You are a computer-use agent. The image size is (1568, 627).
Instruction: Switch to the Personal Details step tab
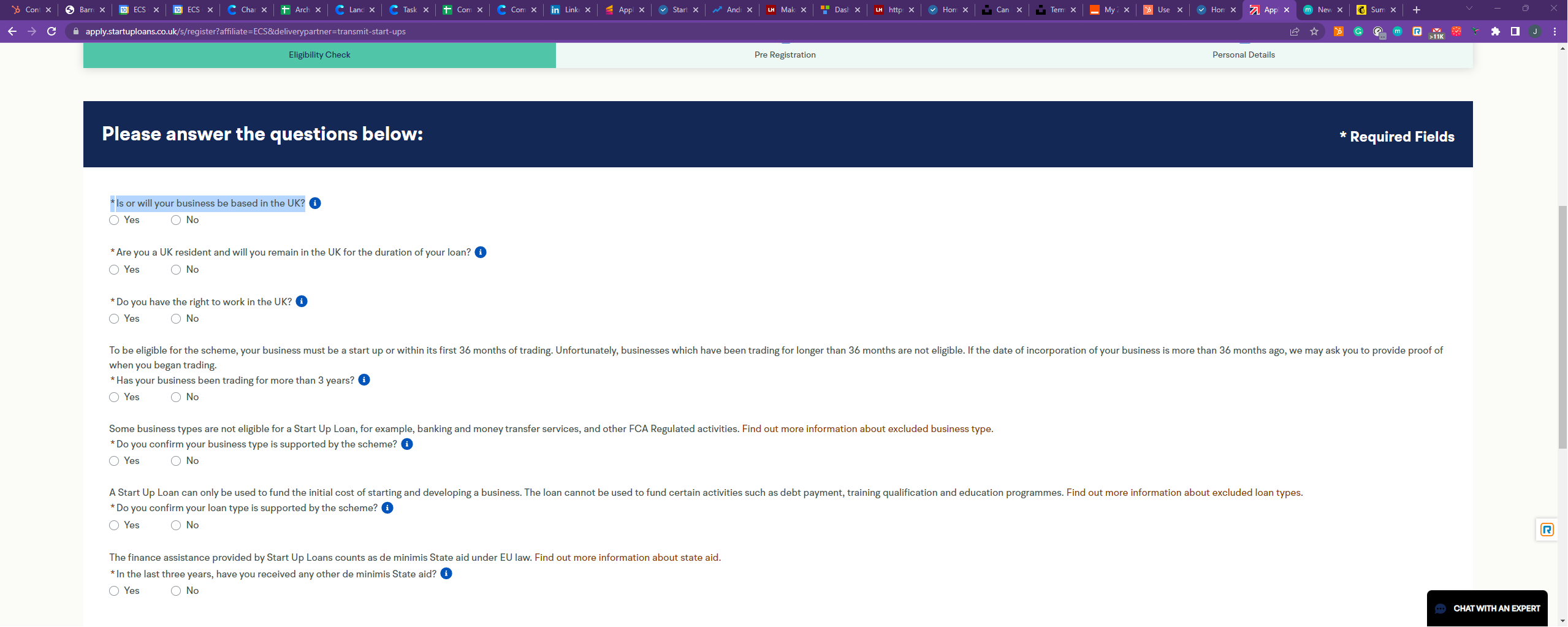click(1243, 55)
